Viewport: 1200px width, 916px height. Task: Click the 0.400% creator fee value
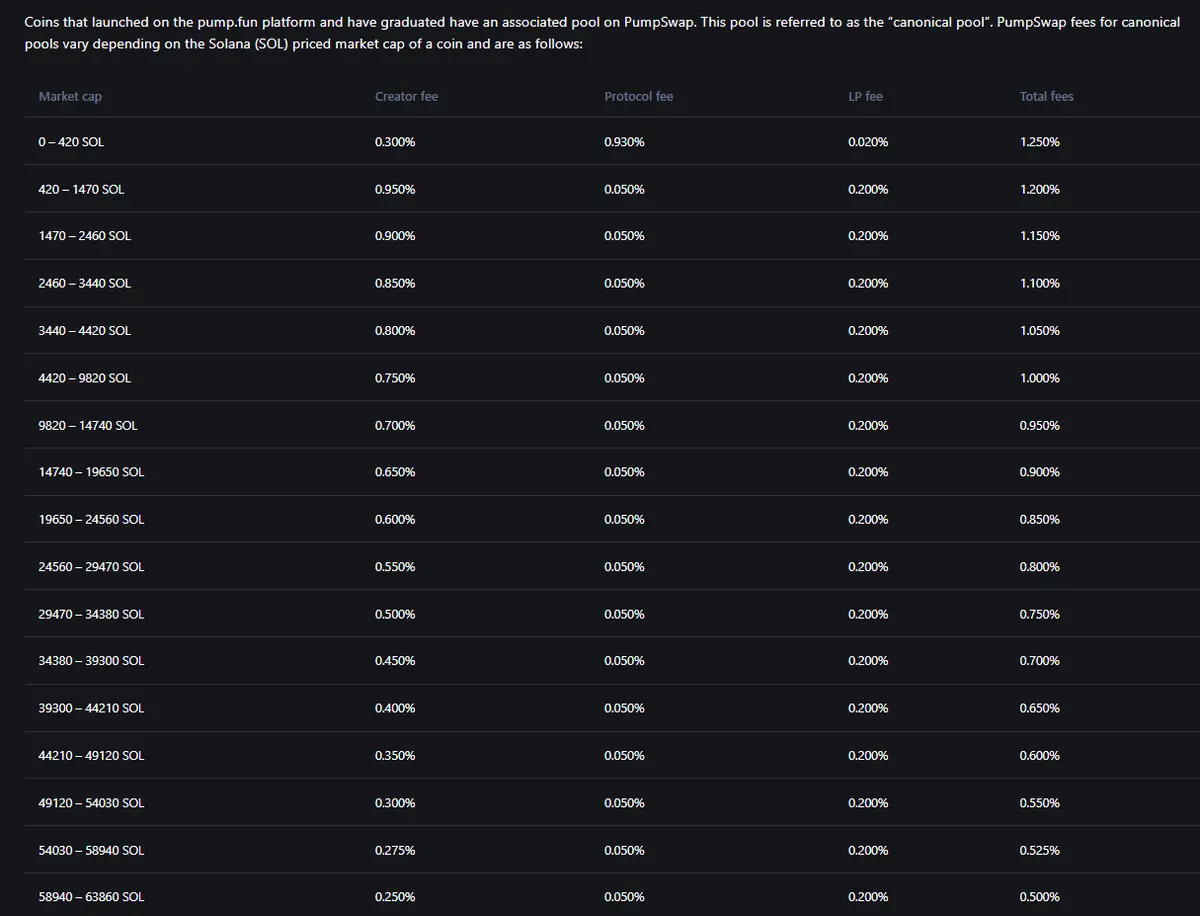(x=395, y=708)
